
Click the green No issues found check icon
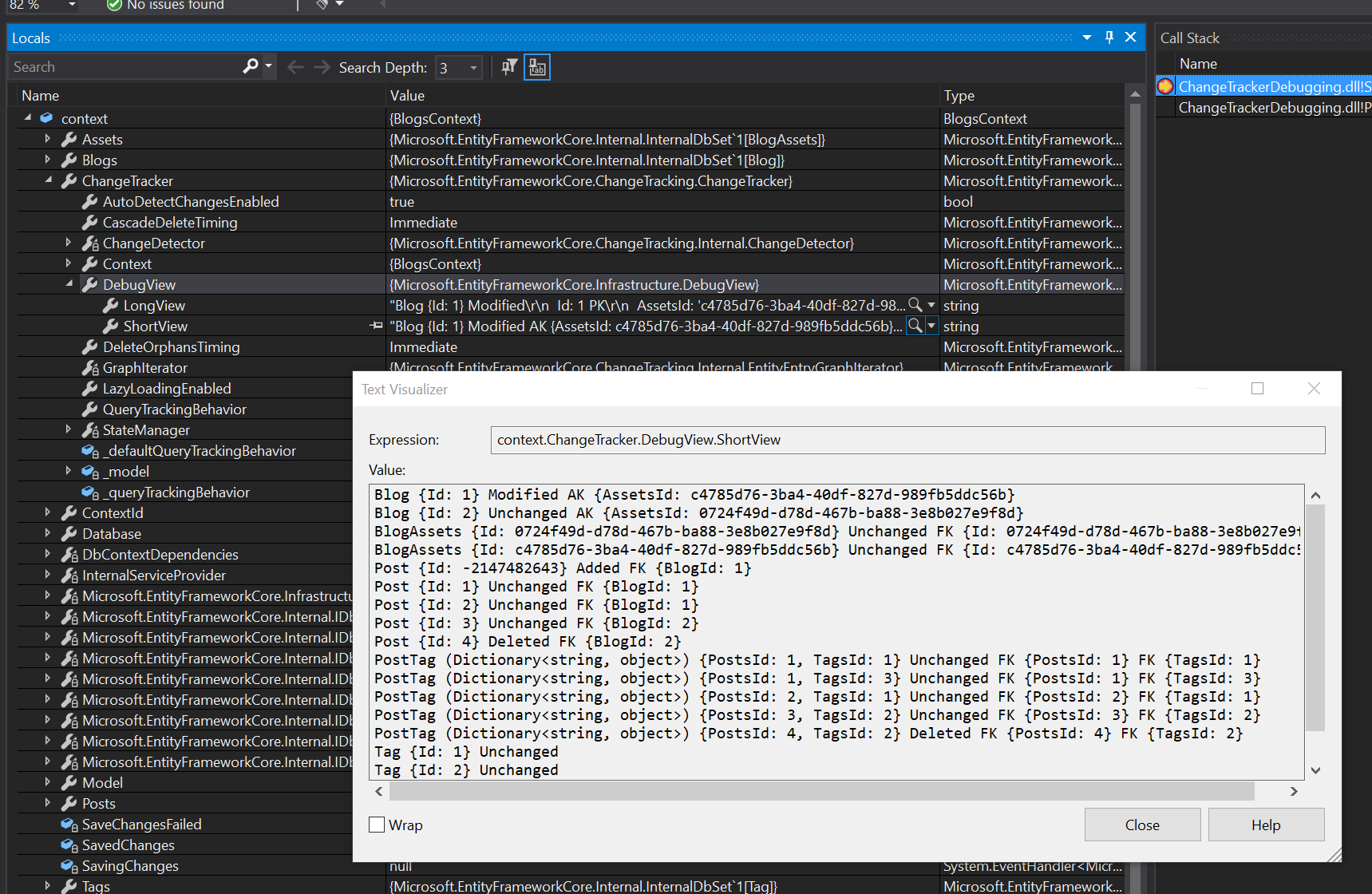113,6
